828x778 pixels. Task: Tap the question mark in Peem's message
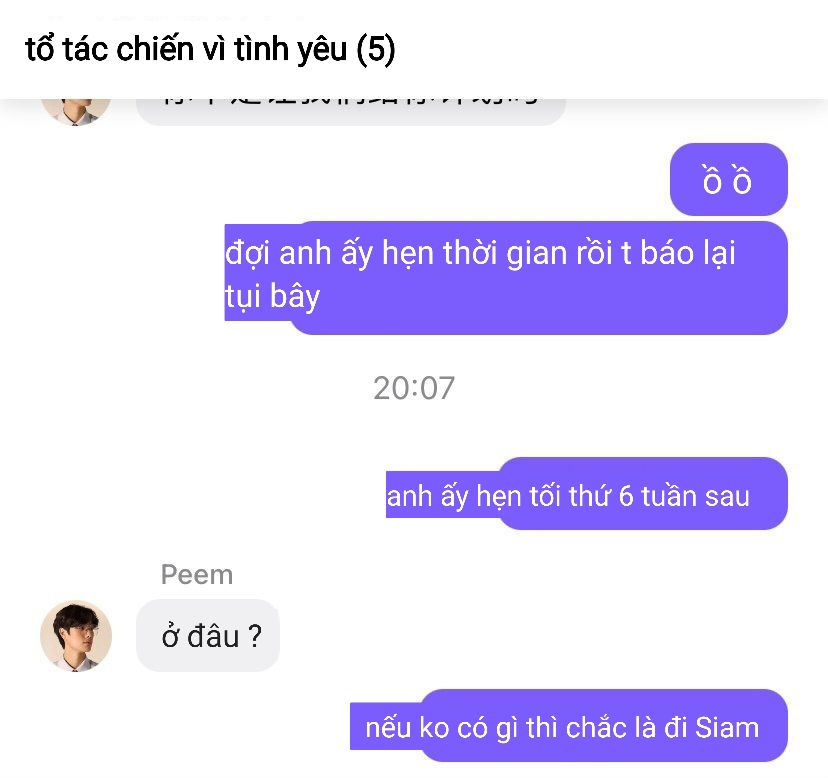click(254, 635)
